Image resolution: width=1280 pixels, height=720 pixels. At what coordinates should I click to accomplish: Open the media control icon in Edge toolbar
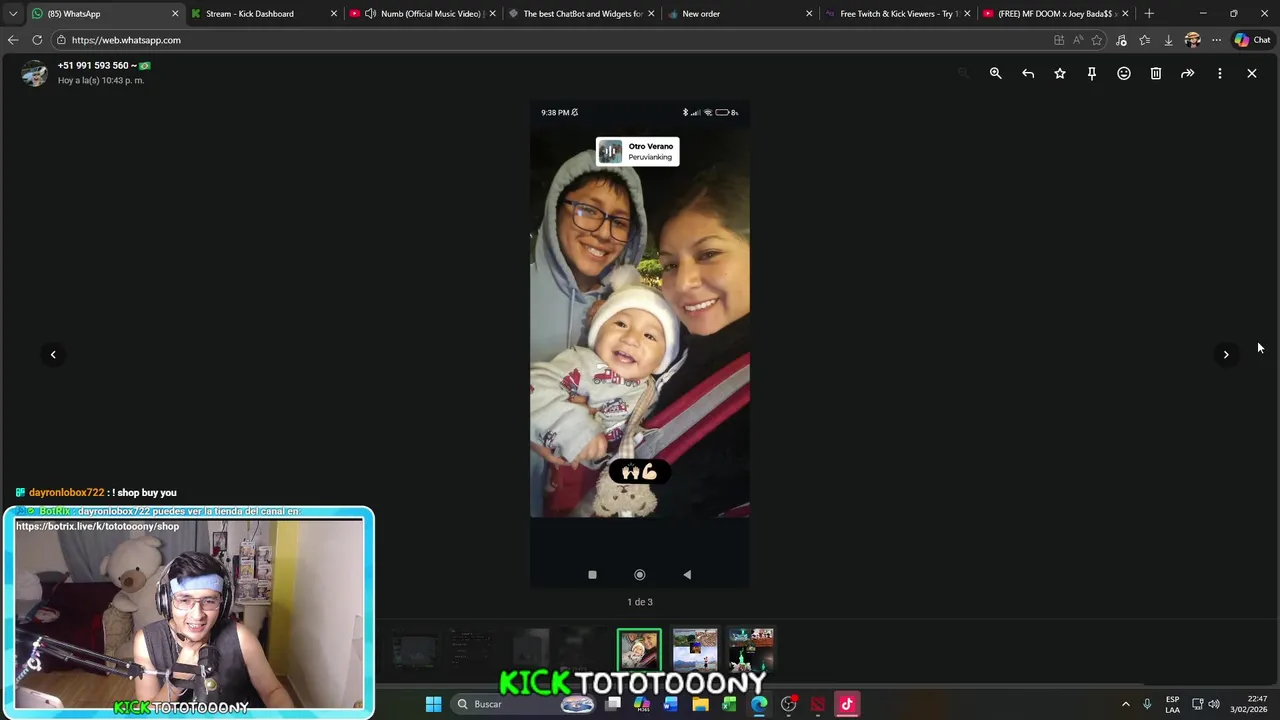(1121, 40)
